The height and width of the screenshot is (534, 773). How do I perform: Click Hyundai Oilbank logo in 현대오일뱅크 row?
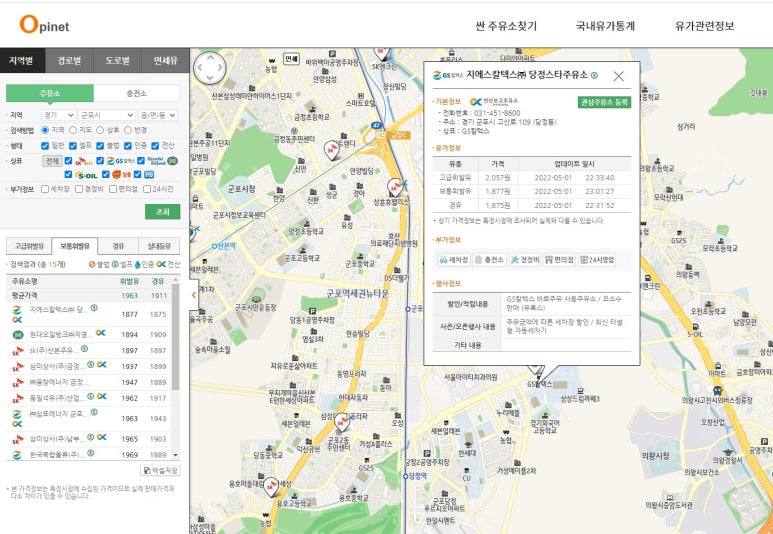18,335
